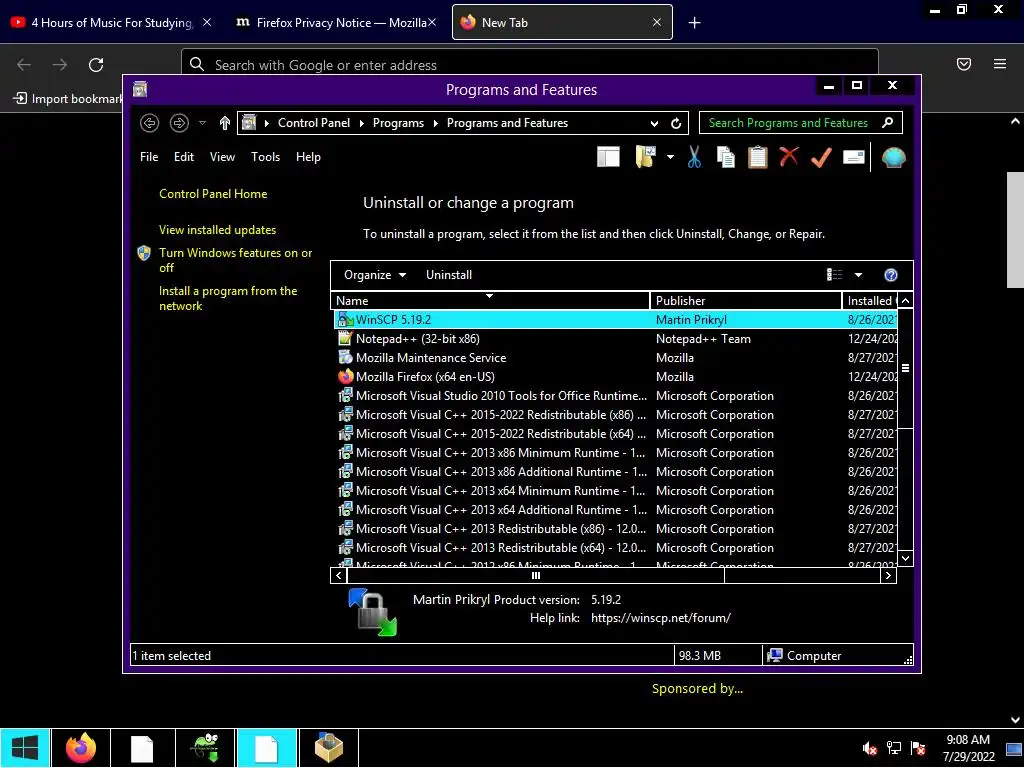Select Mozilla Maintenance Service row
Image resolution: width=1024 pixels, height=768 pixels.
(x=615, y=358)
